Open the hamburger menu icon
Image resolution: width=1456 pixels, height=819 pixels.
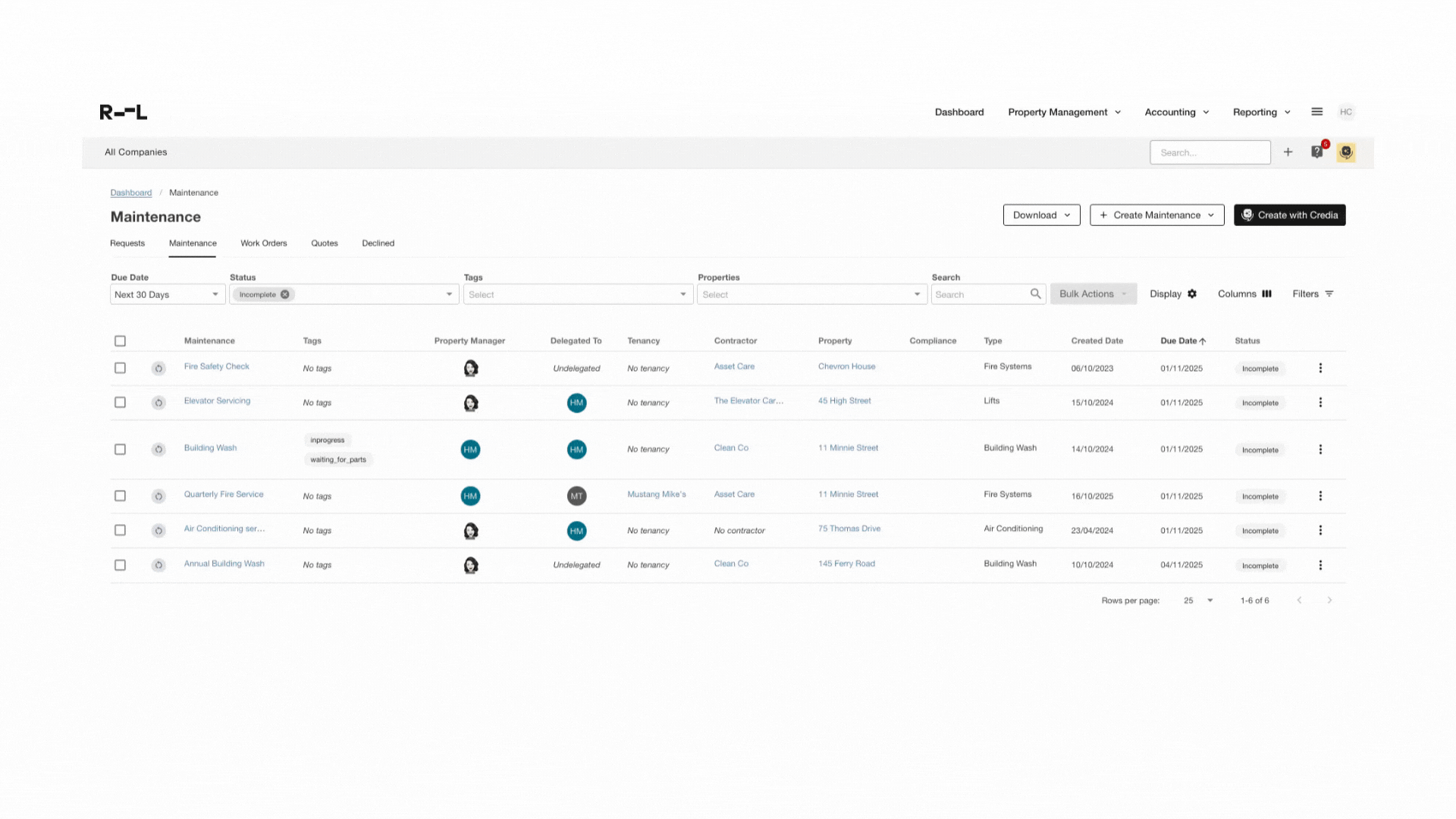(1317, 112)
